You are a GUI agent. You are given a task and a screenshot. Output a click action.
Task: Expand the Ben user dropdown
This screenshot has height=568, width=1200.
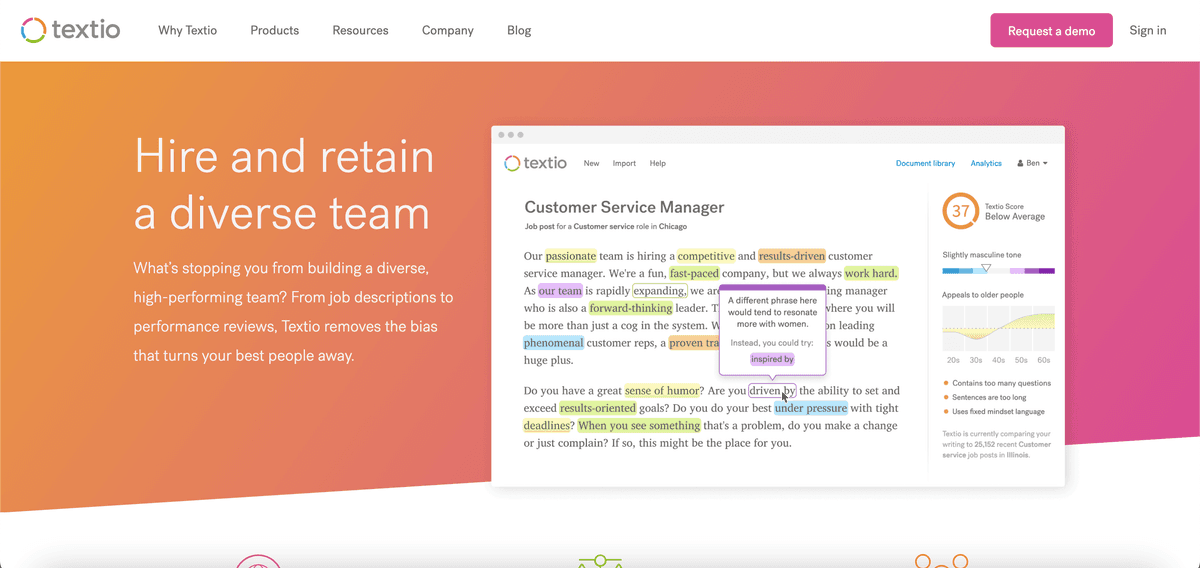1032,163
